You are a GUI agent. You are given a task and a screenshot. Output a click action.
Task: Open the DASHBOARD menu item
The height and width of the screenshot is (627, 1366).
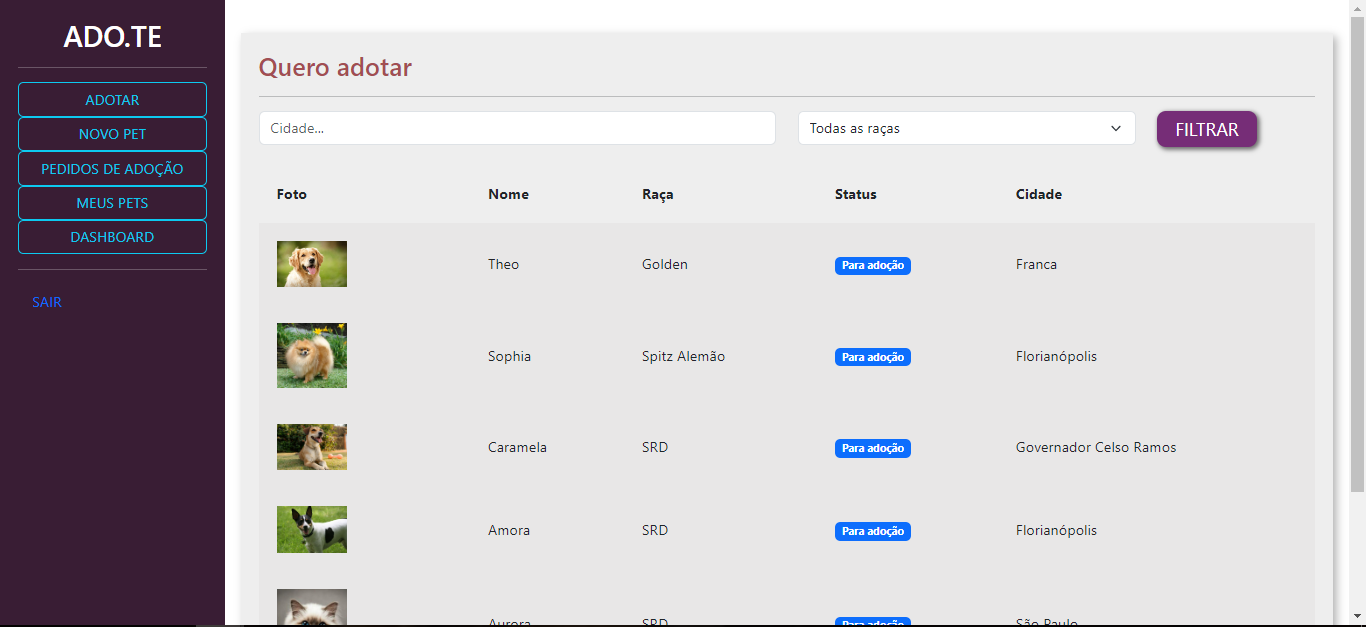[112, 237]
